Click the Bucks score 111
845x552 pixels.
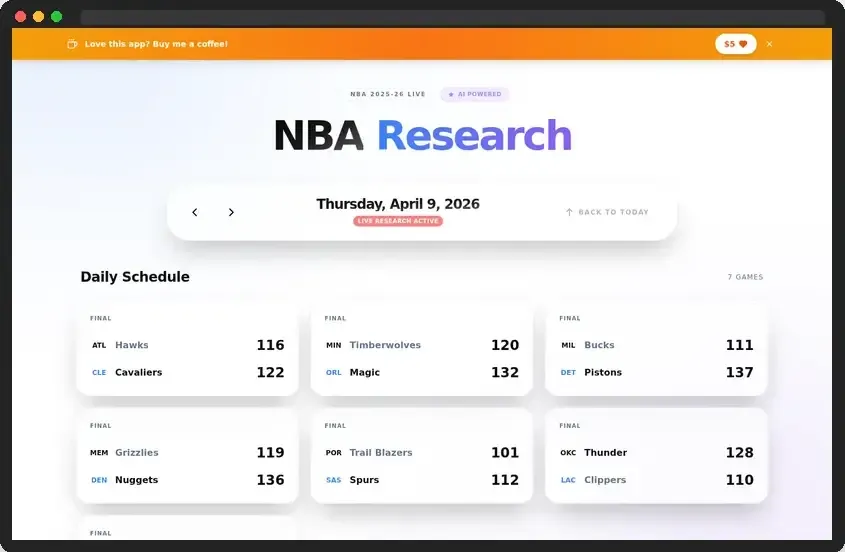tap(739, 345)
